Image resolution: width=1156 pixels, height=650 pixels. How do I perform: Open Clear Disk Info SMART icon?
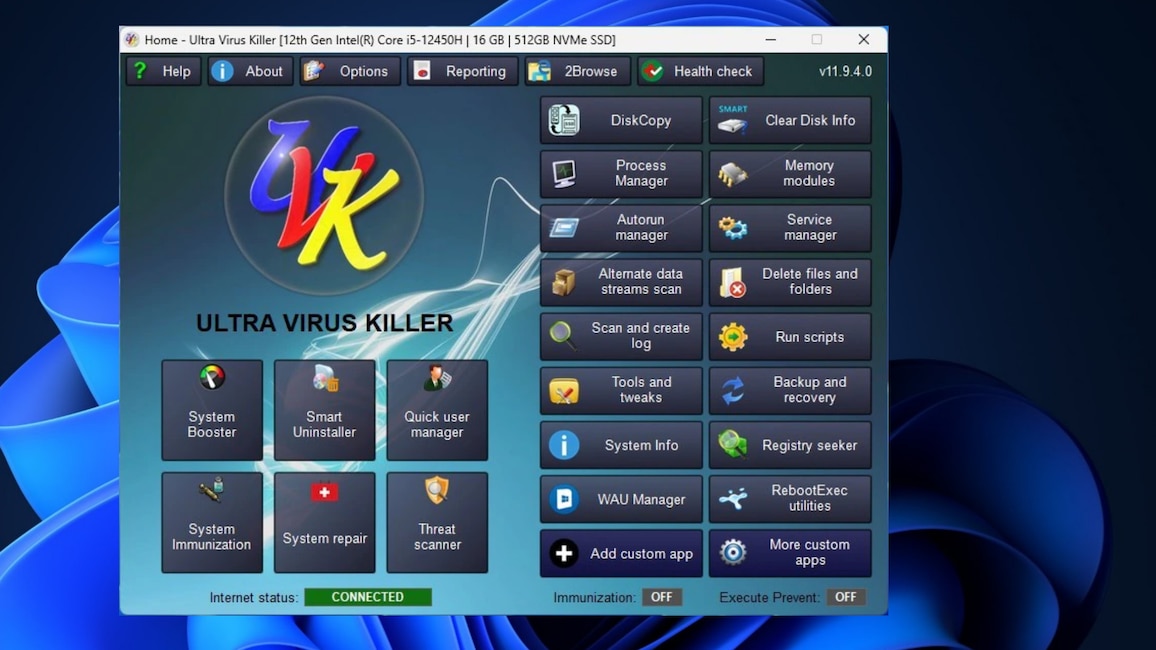click(733, 120)
